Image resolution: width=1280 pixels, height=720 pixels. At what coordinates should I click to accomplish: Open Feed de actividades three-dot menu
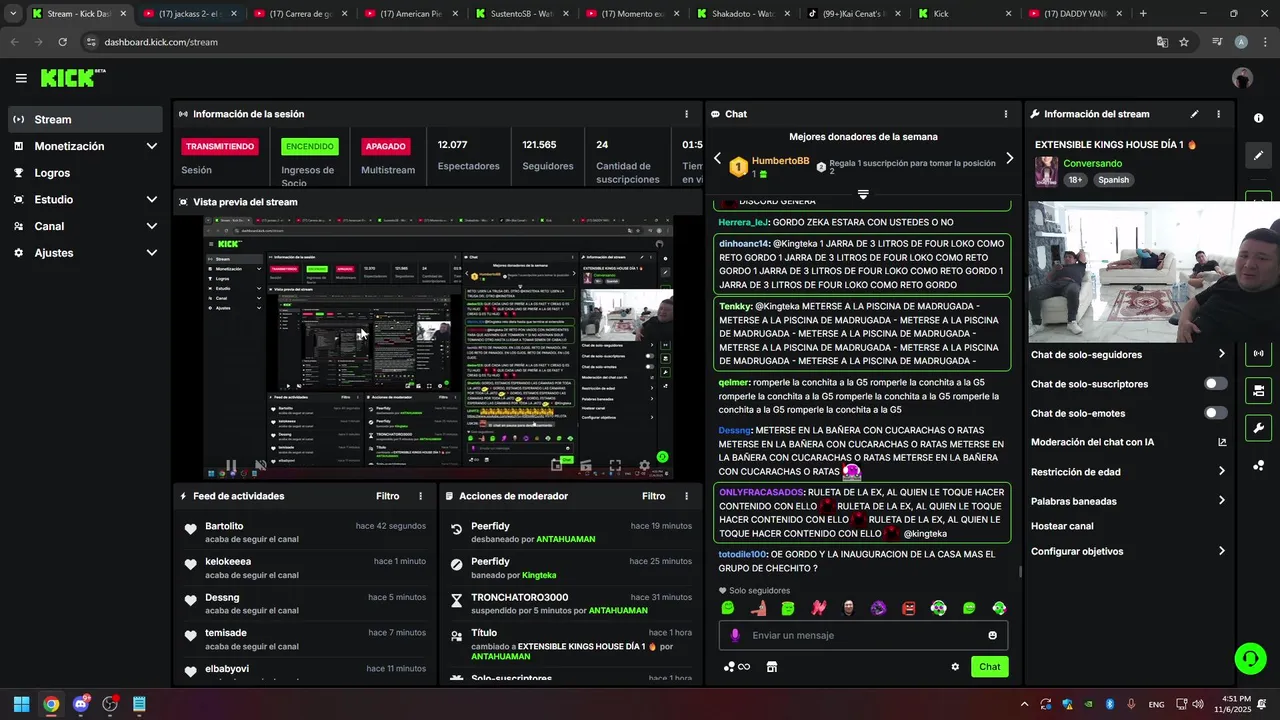pyautogui.click(x=420, y=496)
